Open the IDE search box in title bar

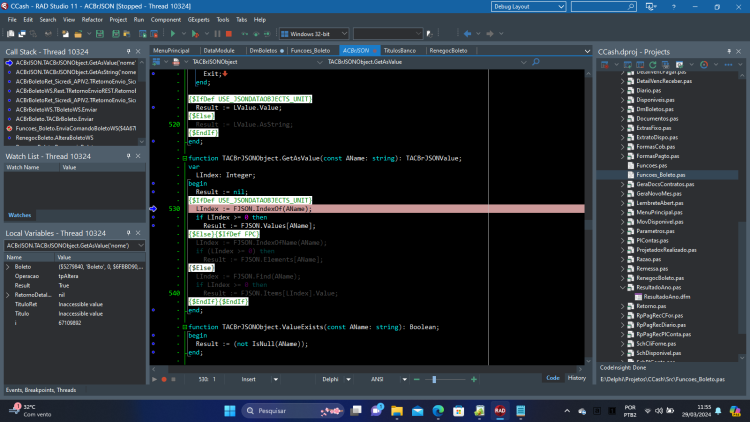click(603, 7)
